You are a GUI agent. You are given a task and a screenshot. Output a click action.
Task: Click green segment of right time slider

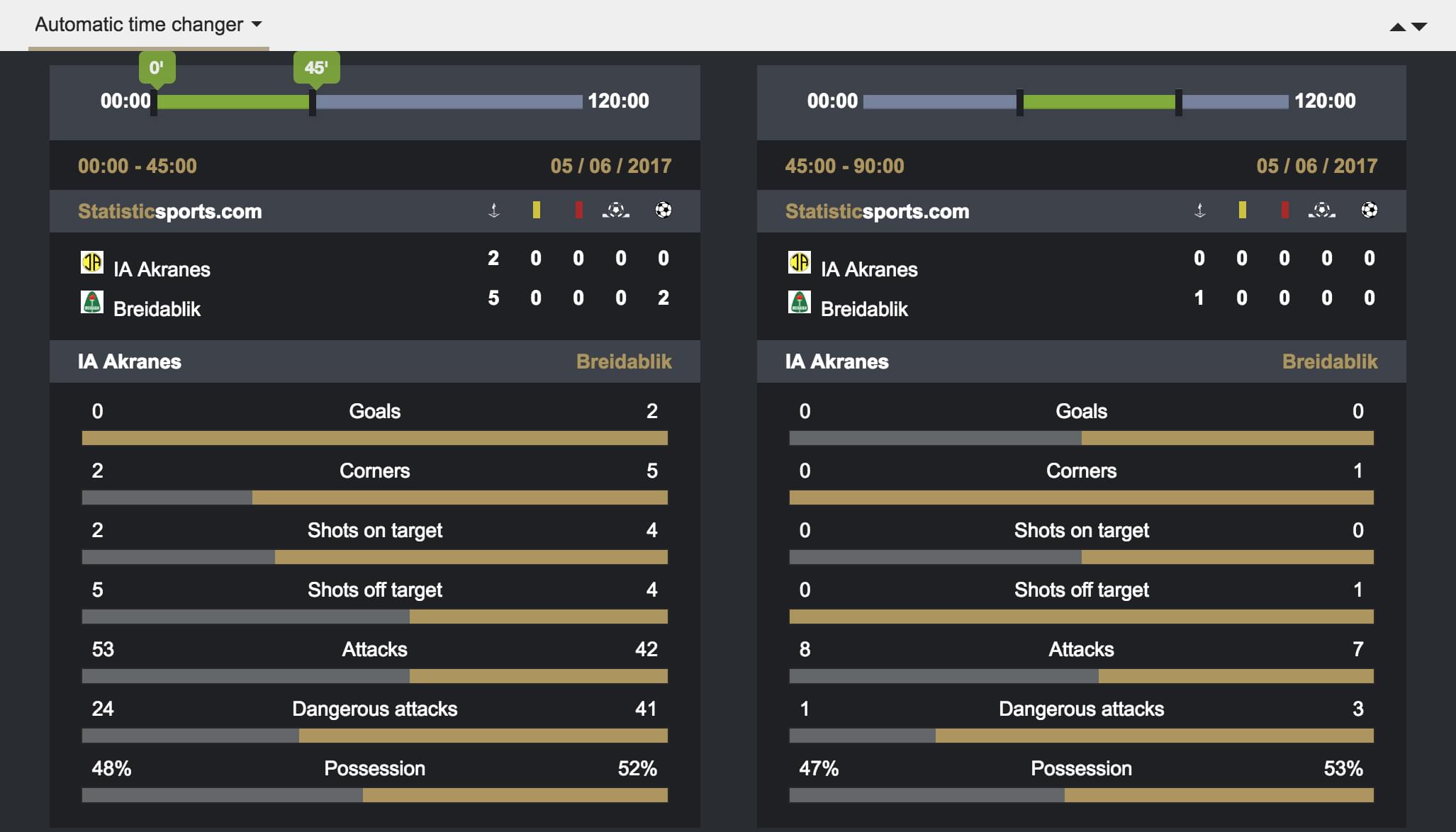pos(1099,102)
